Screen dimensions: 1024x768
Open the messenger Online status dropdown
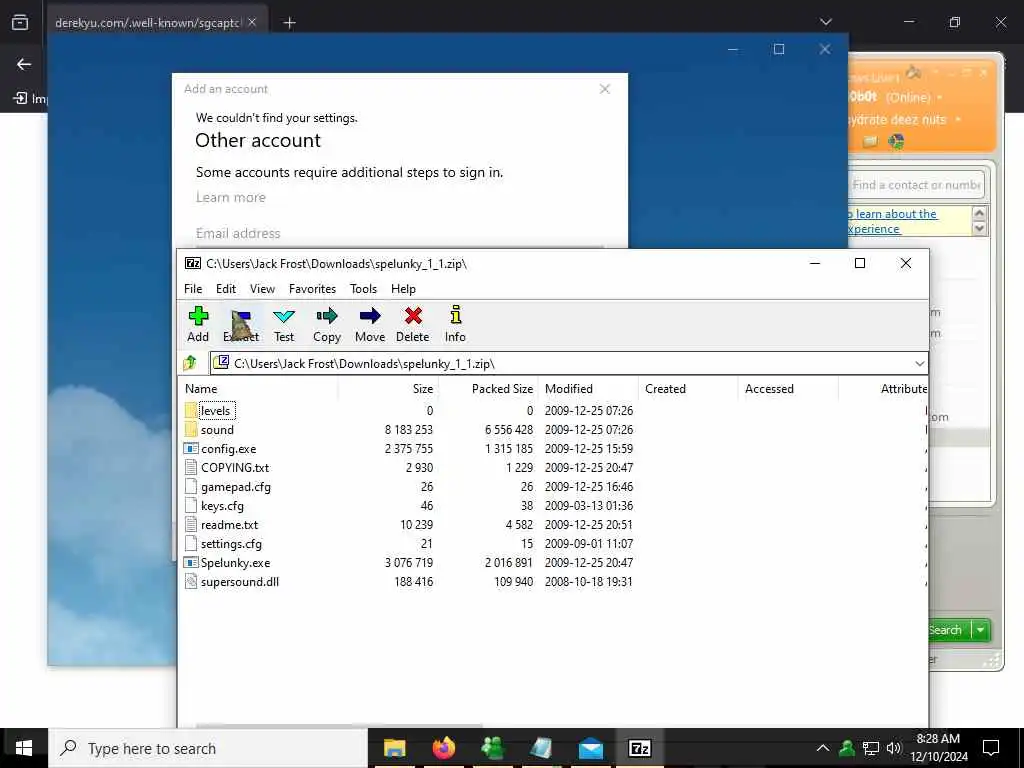940,97
